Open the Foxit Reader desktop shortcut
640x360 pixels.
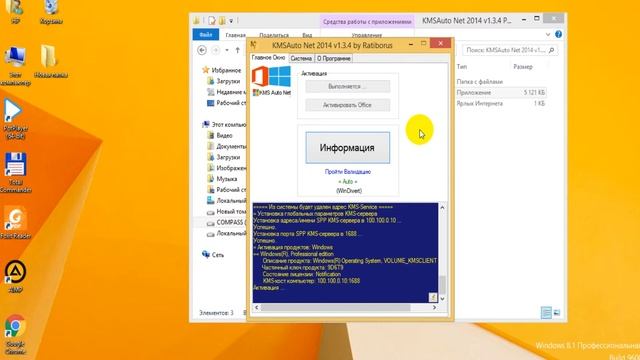(15, 222)
